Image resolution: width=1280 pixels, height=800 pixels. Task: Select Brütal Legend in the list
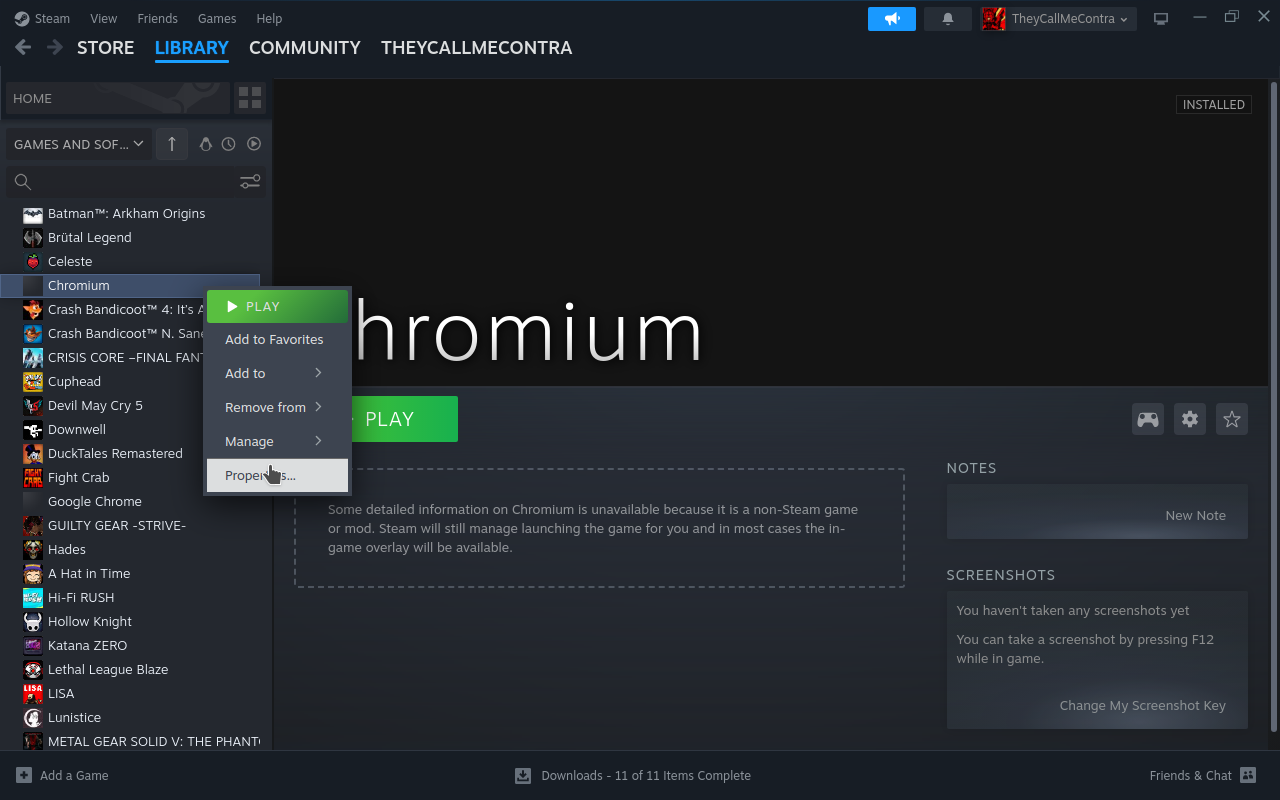pos(130,237)
